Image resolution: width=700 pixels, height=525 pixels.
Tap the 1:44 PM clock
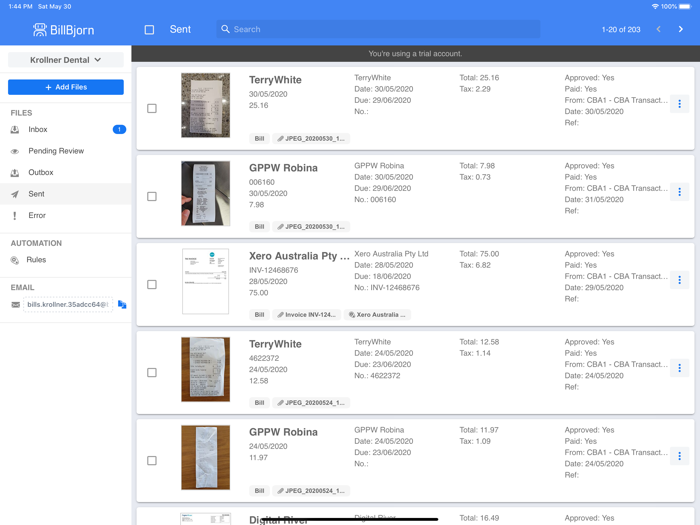click(x=21, y=6)
